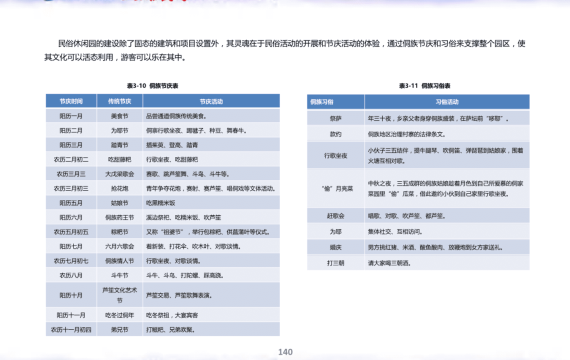
Task: Select the '美食节' cell
Action: 120,116
